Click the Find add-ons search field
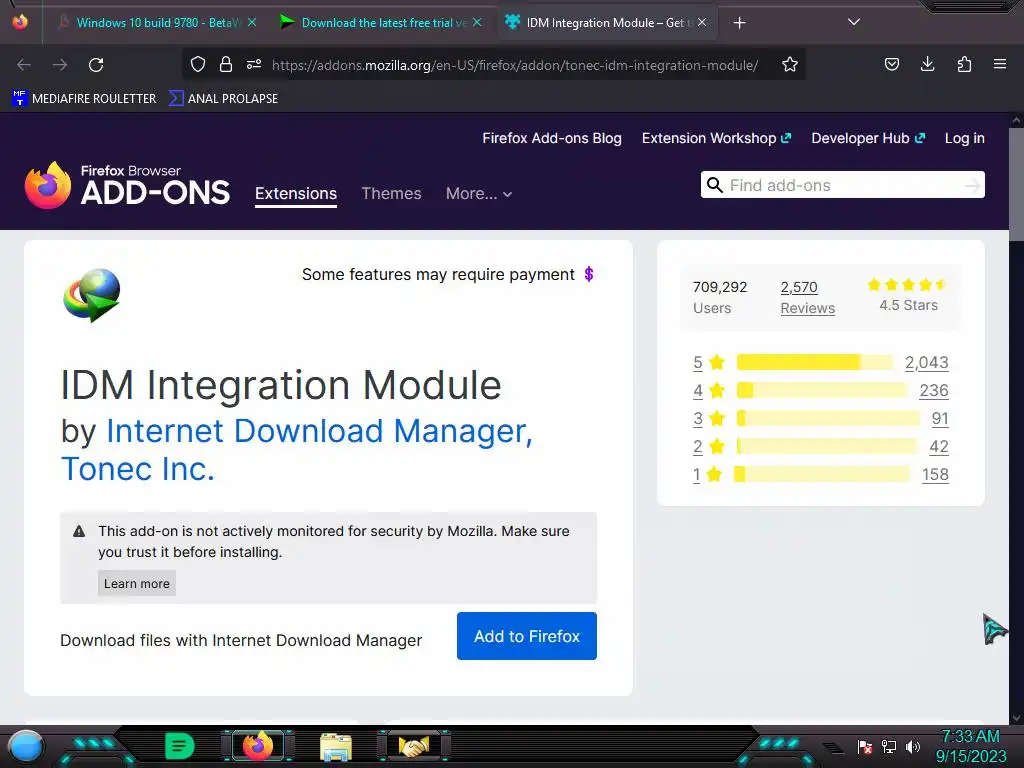The width and height of the screenshot is (1024, 768). 842,185
